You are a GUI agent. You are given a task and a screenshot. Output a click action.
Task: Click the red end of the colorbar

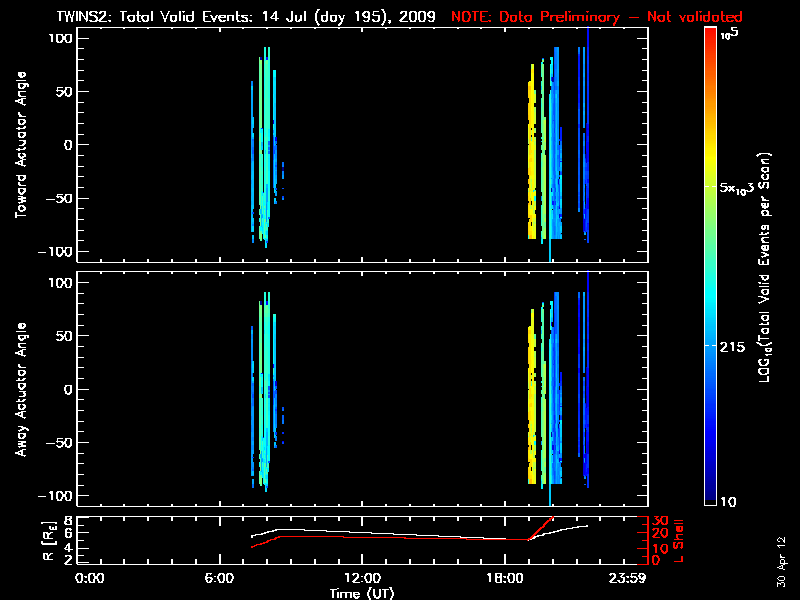[711, 40]
